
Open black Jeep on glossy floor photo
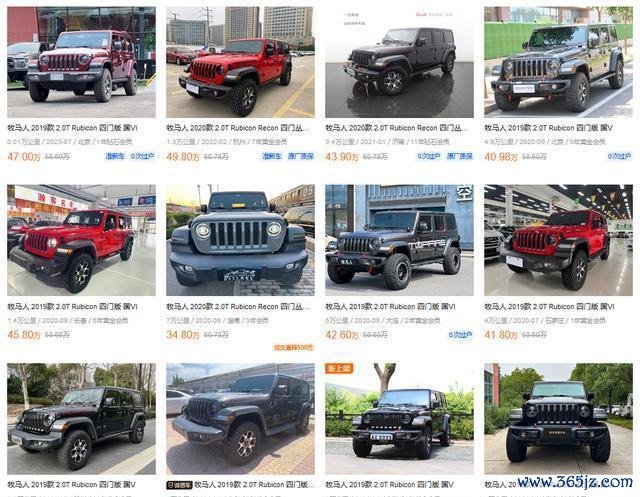pos(399,62)
